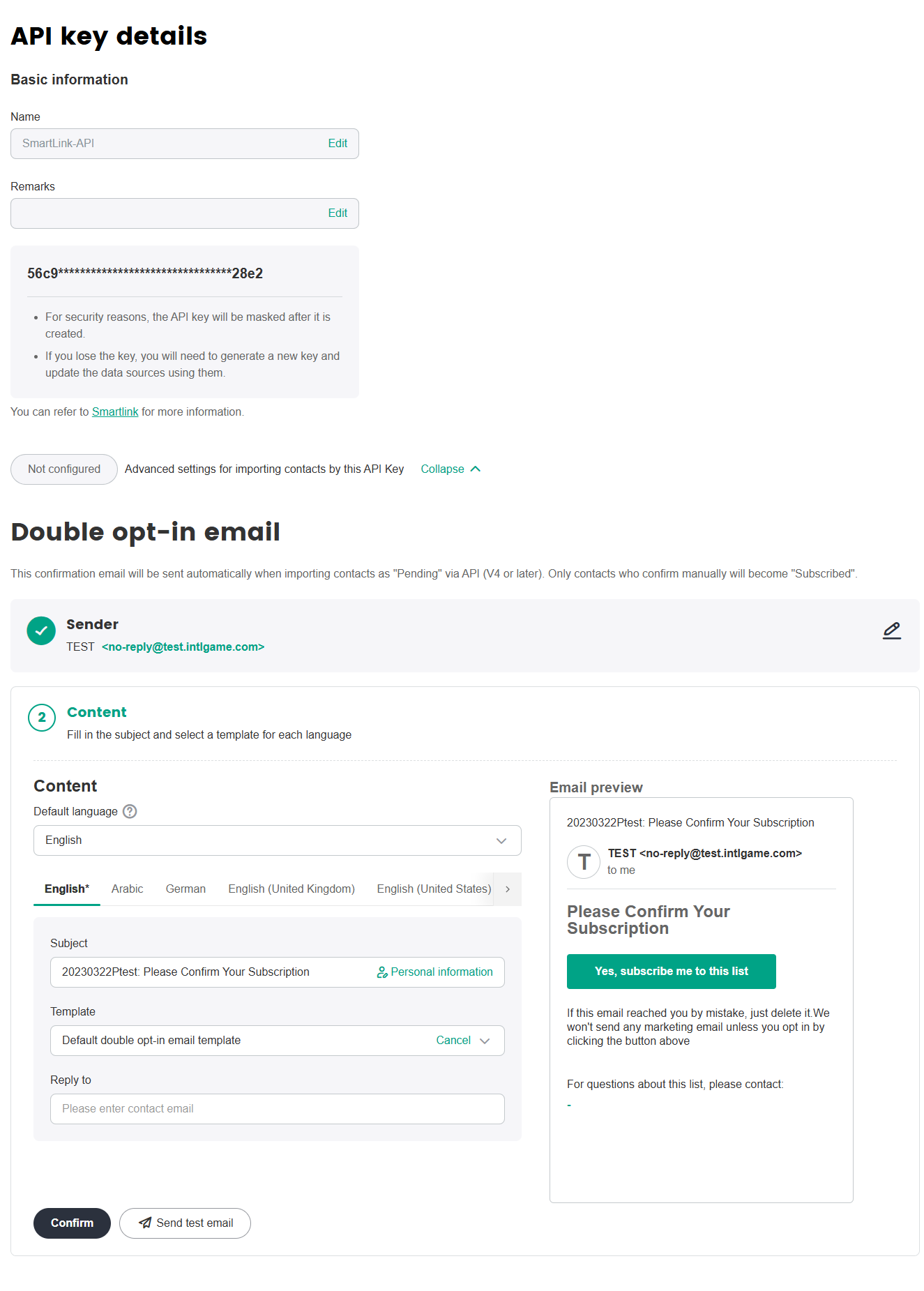Click the pencil edit icon for Sender

click(891, 631)
